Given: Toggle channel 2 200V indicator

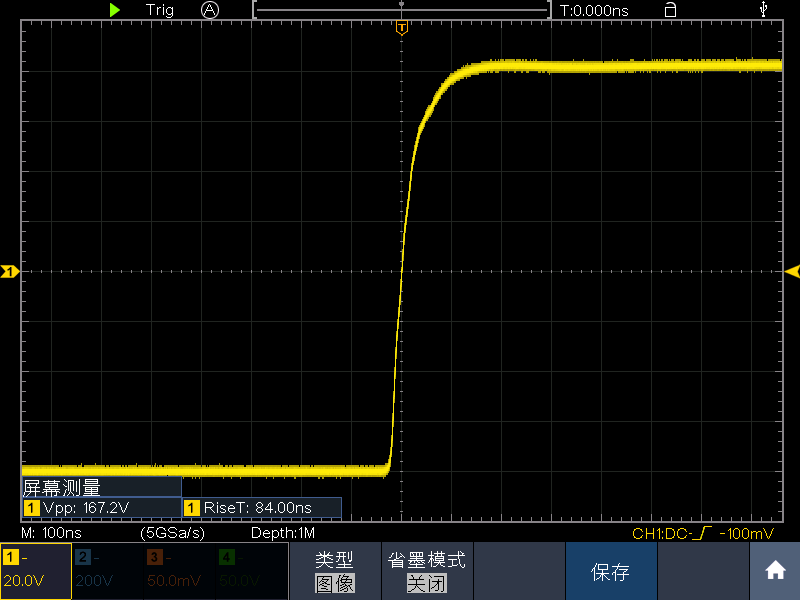Looking at the screenshot, I should coord(108,571).
